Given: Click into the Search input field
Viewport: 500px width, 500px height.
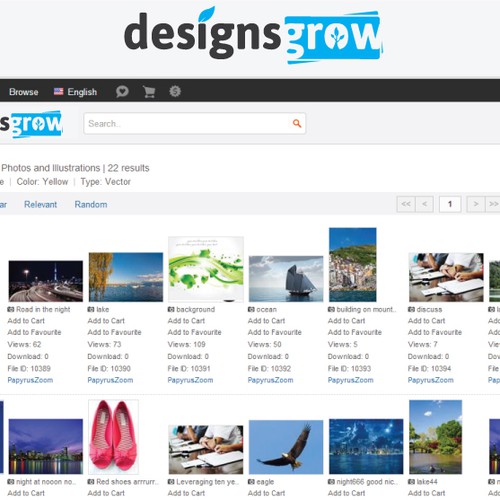Looking at the screenshot, I should [x=187, y=124].
